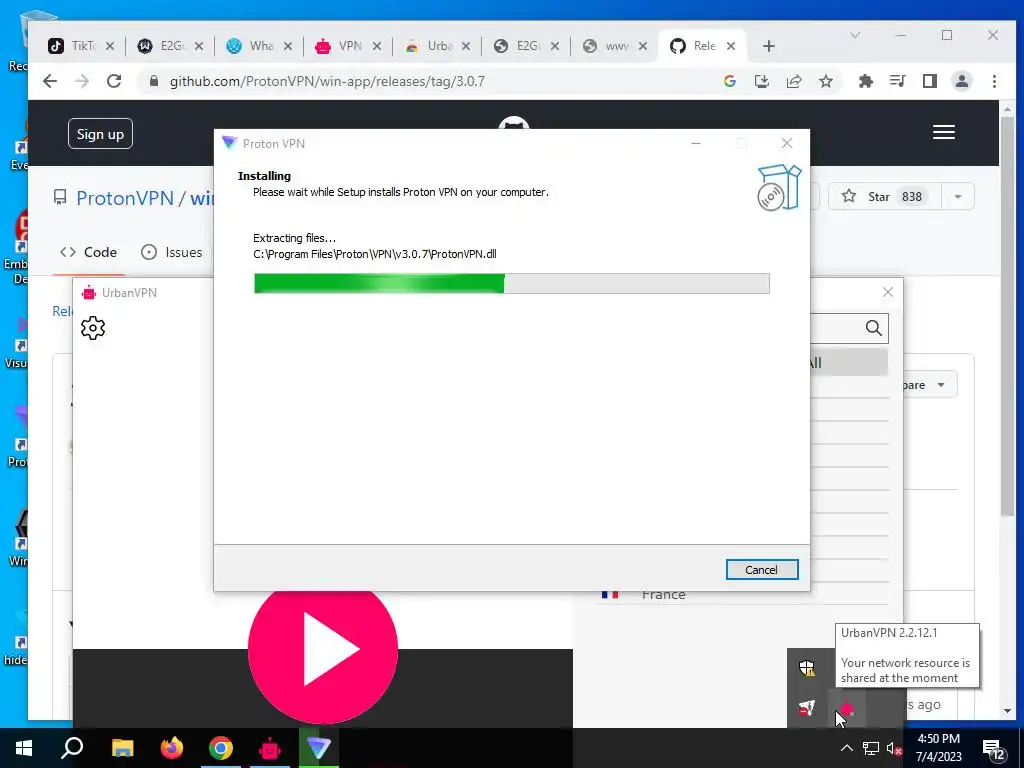Open a new Chrome tab
The width and height of the screenshot is (1024, 768).
tap(769, 46)
